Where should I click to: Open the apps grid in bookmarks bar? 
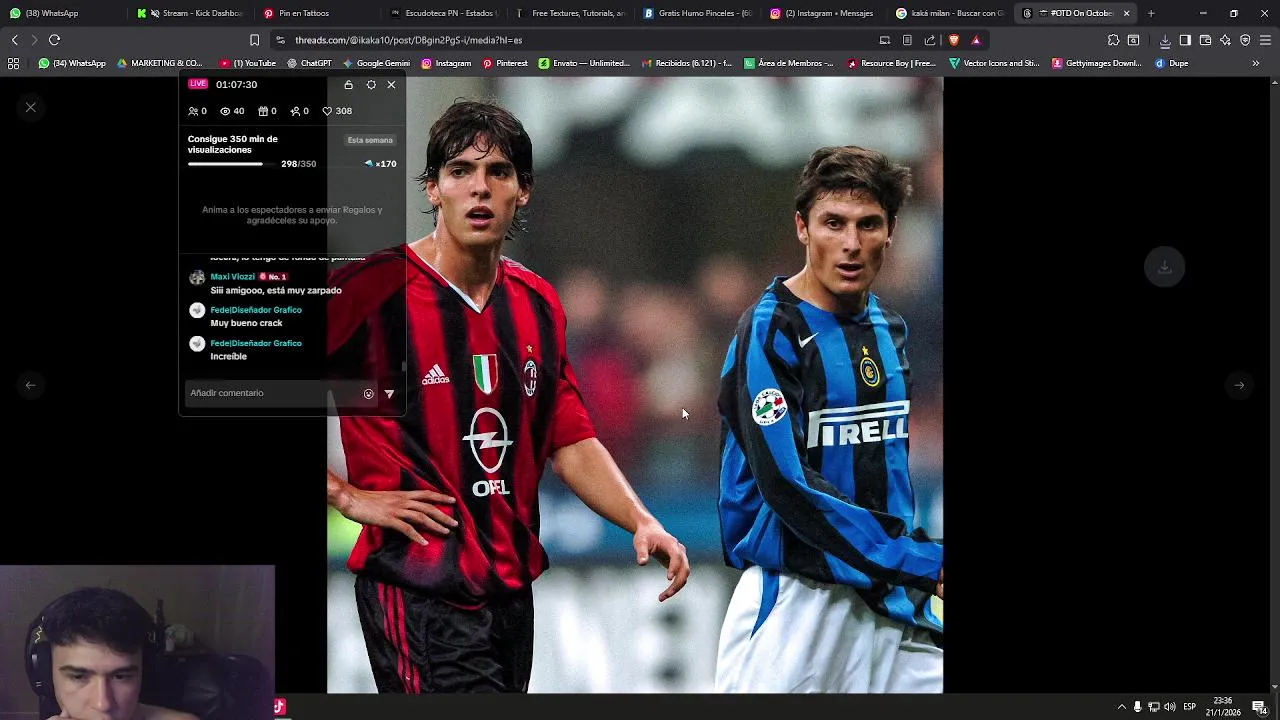13,63
